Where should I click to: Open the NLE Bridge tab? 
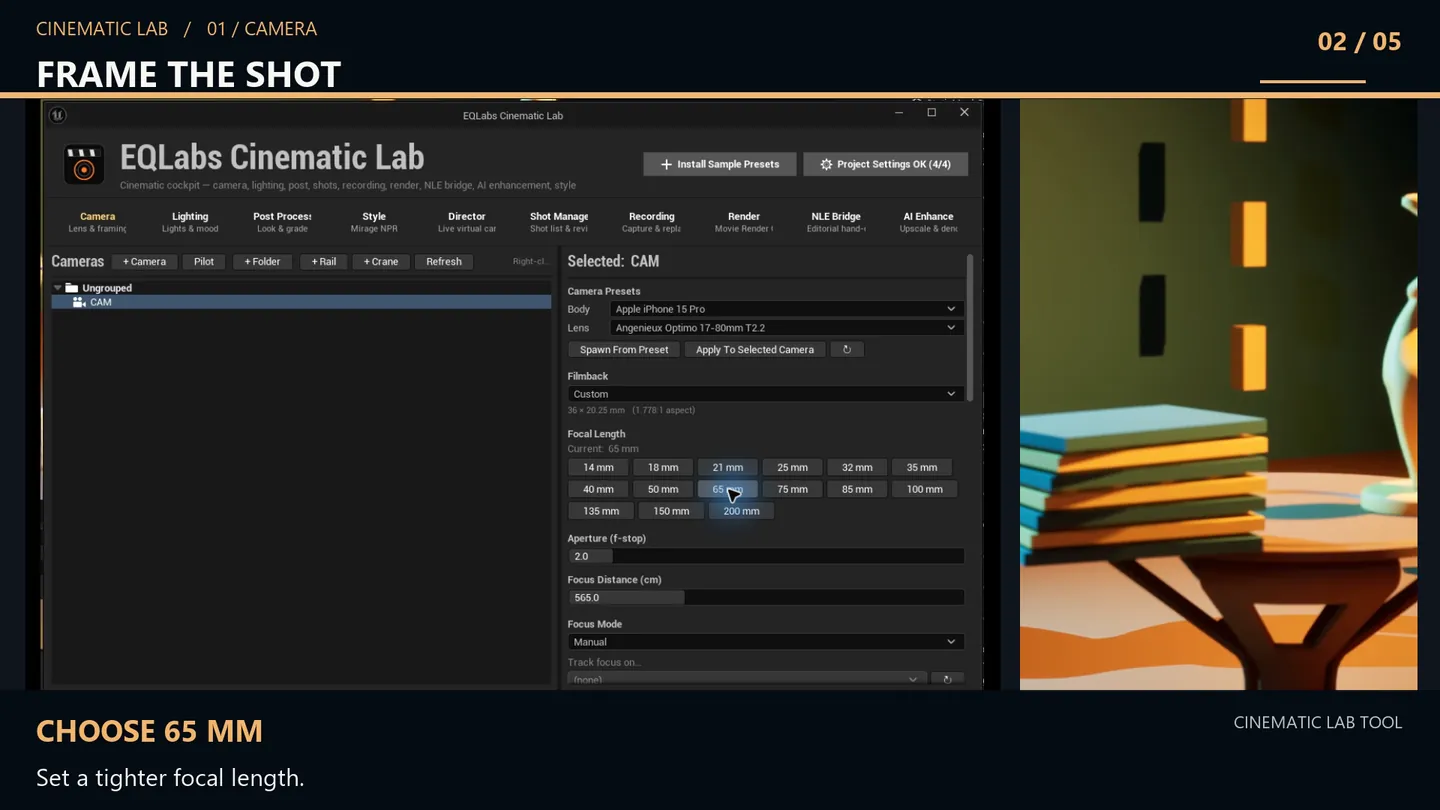coord(836,222)
